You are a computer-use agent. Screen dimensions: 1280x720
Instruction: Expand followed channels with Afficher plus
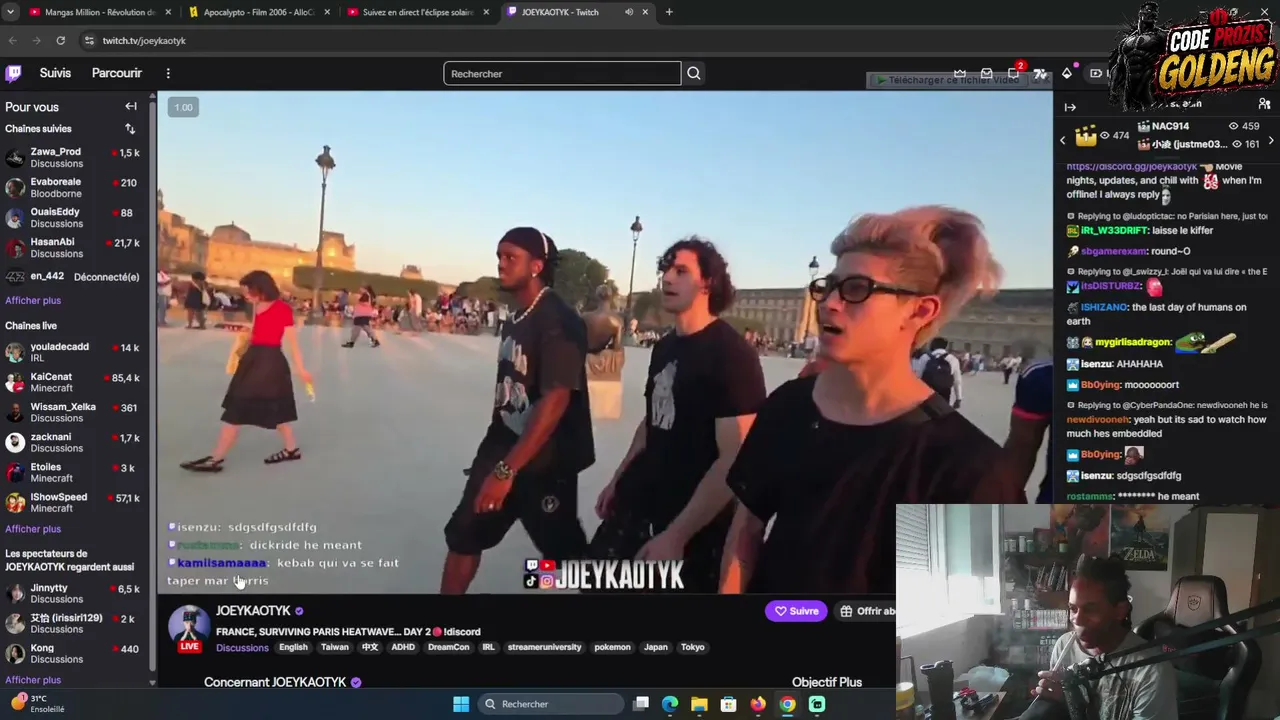pos(33,300)
